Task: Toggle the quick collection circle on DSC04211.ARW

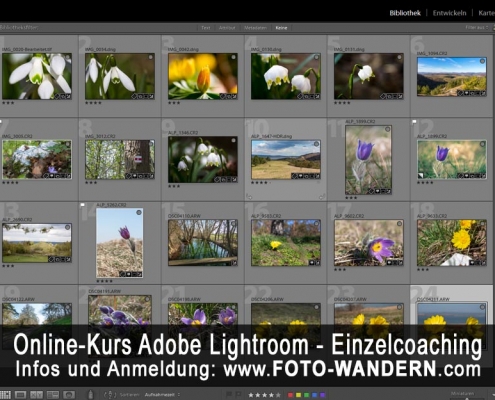Action: 482,307
